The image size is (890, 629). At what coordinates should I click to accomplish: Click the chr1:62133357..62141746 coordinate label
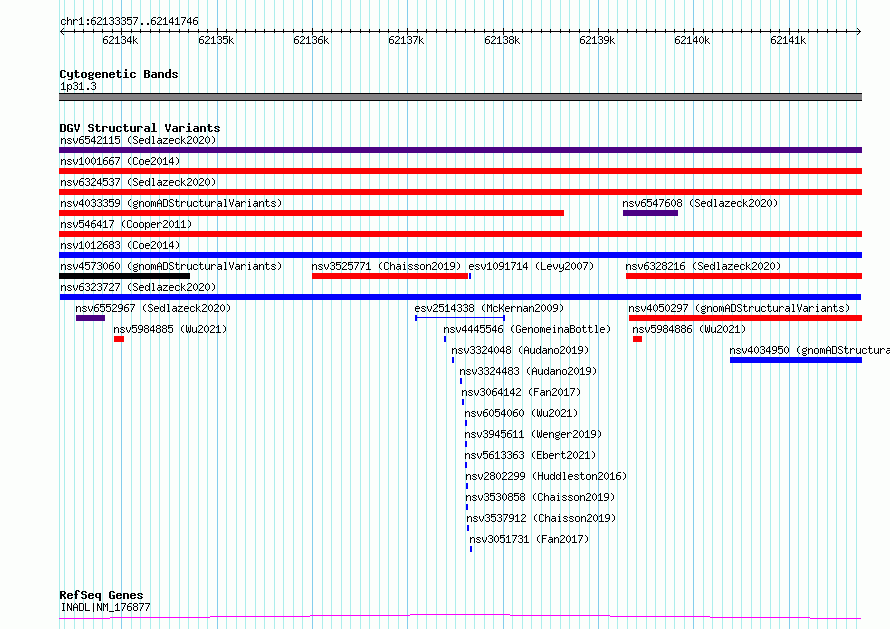click(x=129, y=22)
